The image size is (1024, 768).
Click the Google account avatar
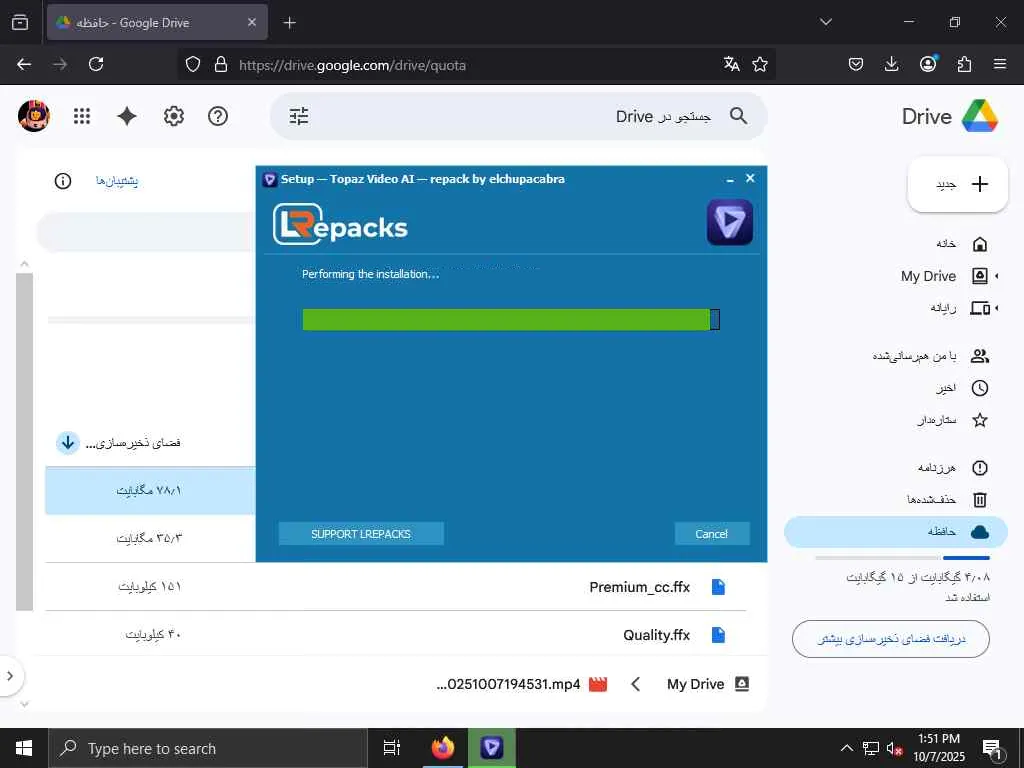(34, 116)
